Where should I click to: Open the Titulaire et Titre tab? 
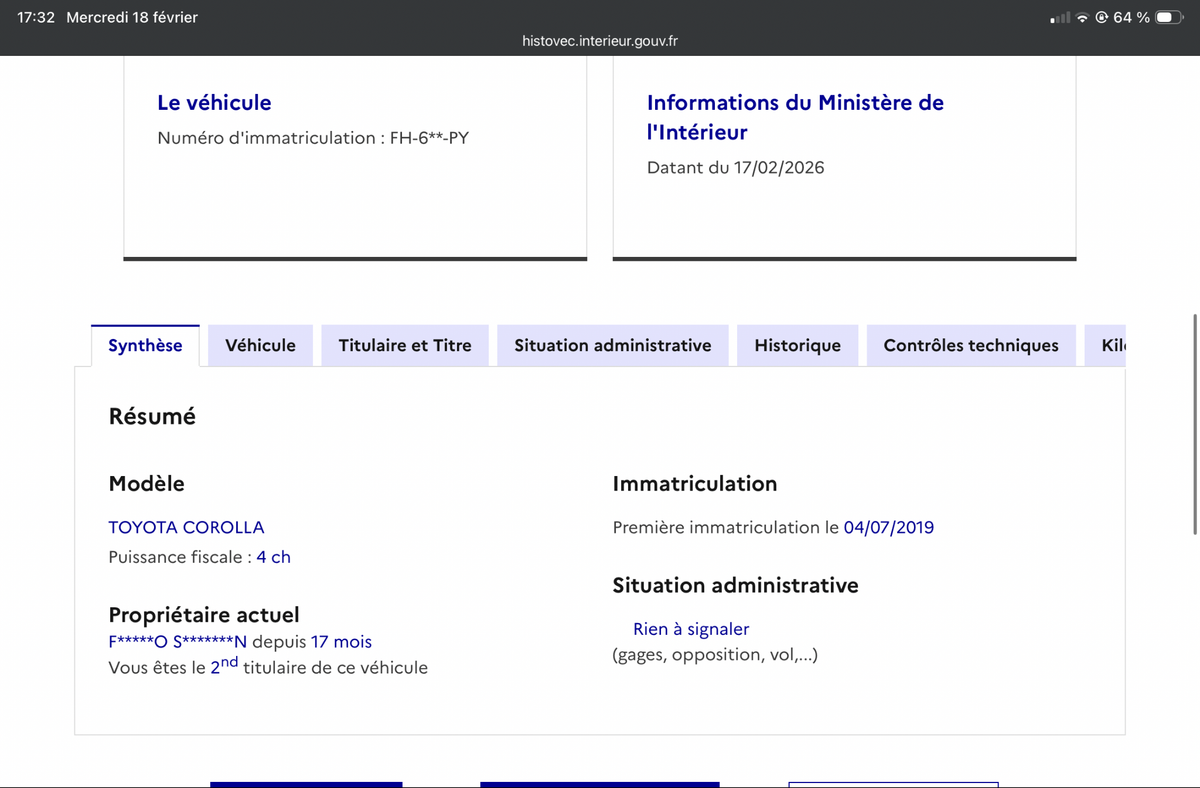point(404,345)
